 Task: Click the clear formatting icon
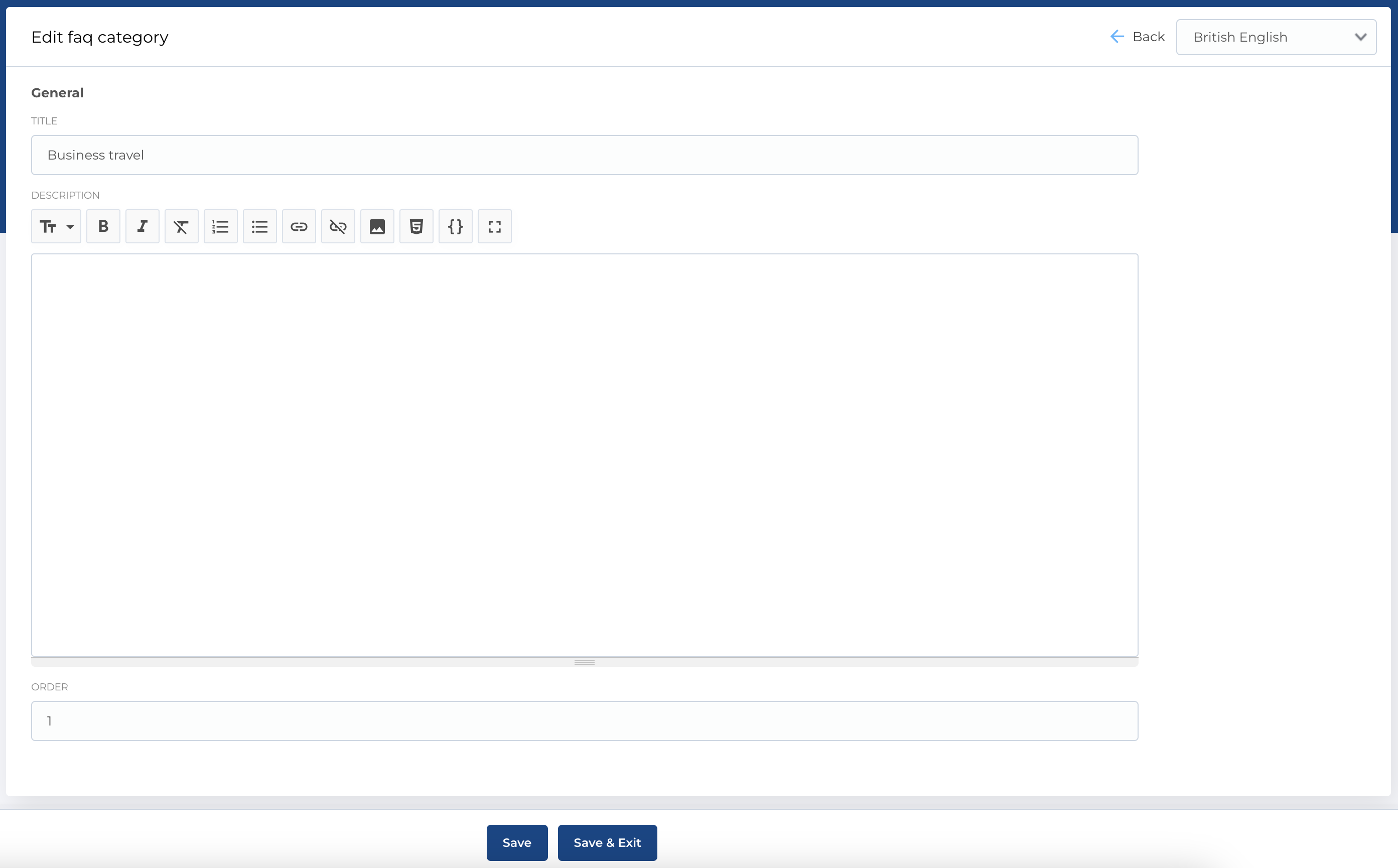tap(182, 226)
